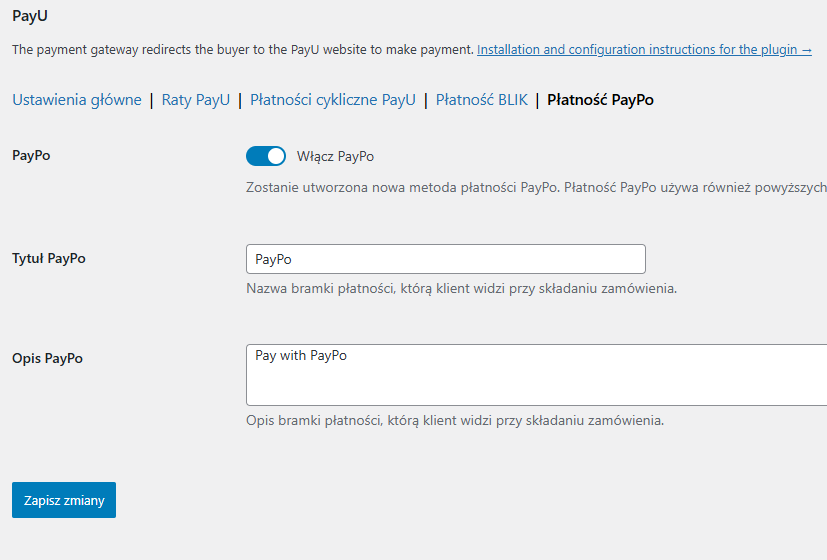Viewport: 827px width, 560px height.
Task: Save with the Zapisz zmiany button
Action: [x=64, y=500]
